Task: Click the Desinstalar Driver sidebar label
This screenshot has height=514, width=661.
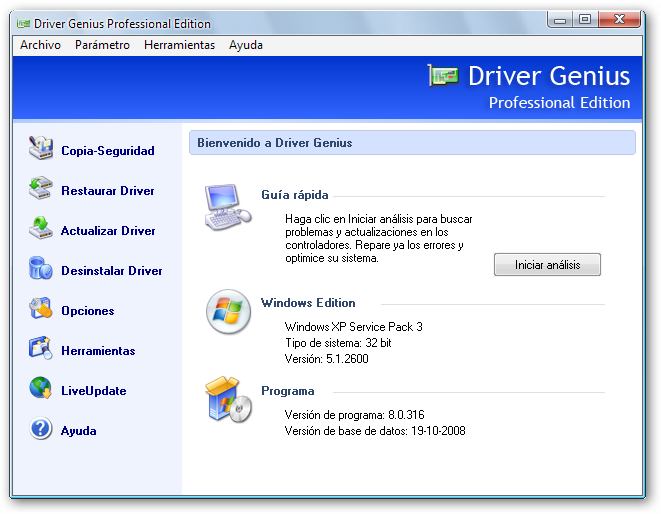Action: (111, 271)
